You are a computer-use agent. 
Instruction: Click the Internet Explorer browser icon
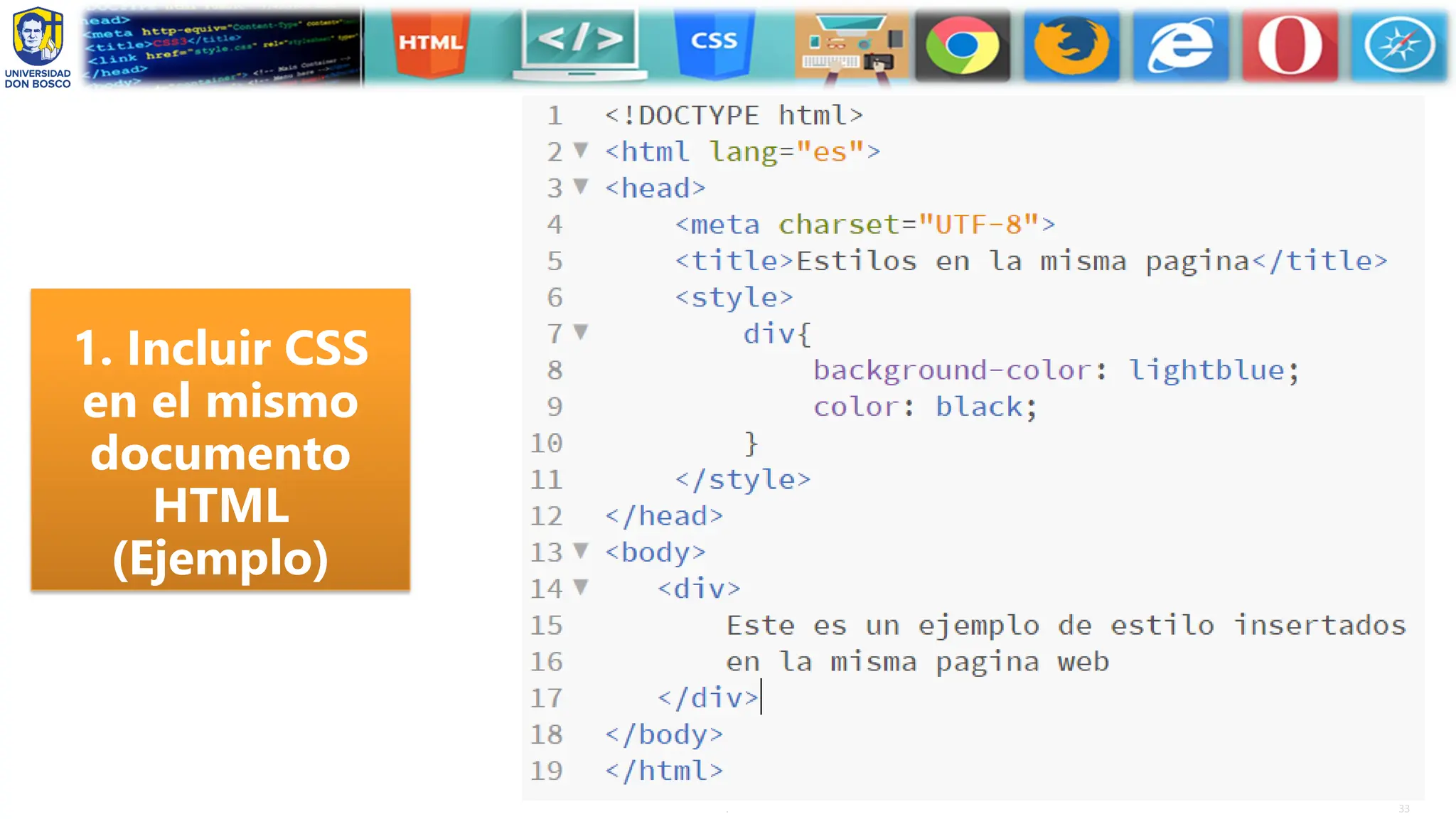point(1181,45)
